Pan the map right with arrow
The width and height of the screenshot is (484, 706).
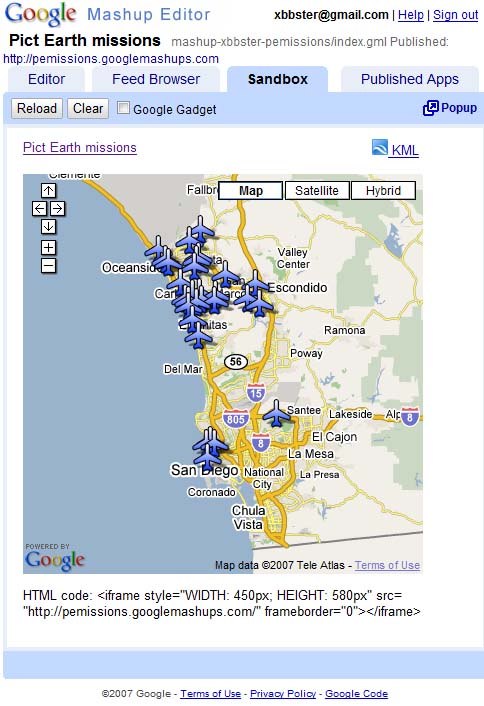58,208
